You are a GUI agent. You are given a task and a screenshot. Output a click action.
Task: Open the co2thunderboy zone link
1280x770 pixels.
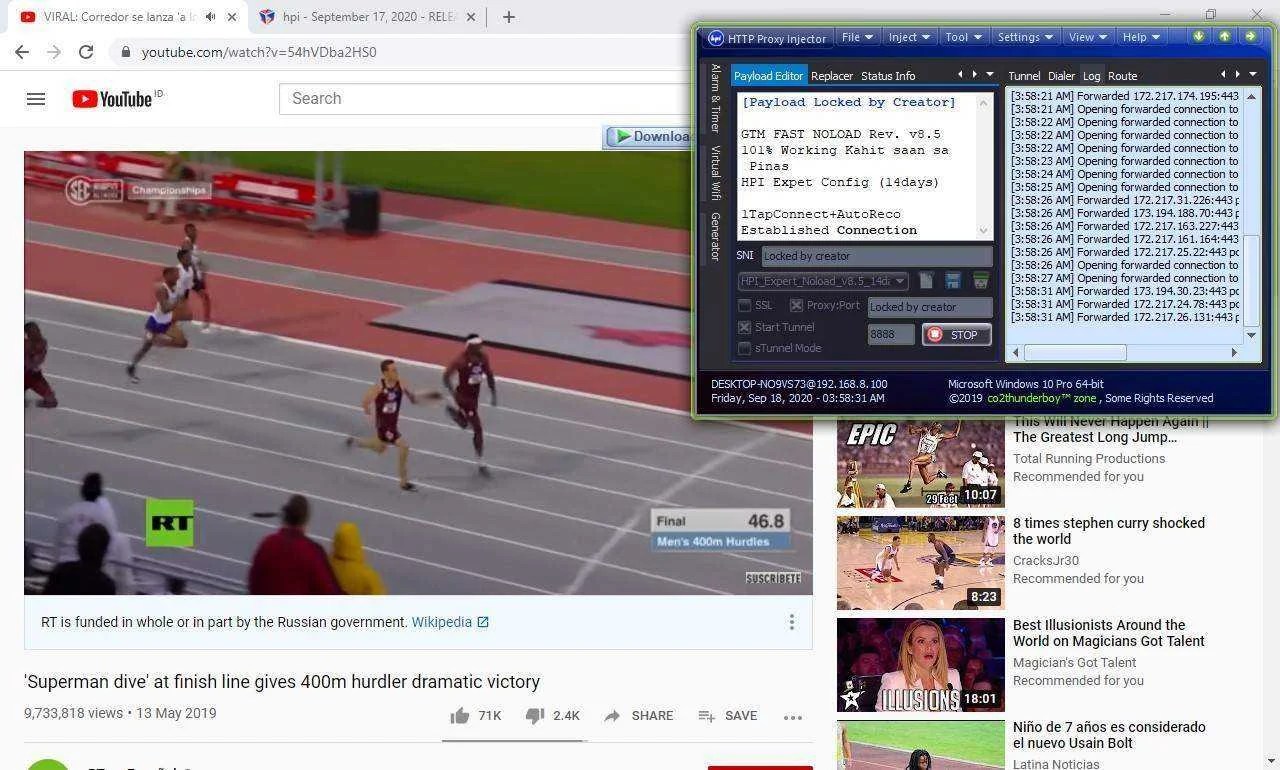pyautogui.click(x=1043, y=398)
